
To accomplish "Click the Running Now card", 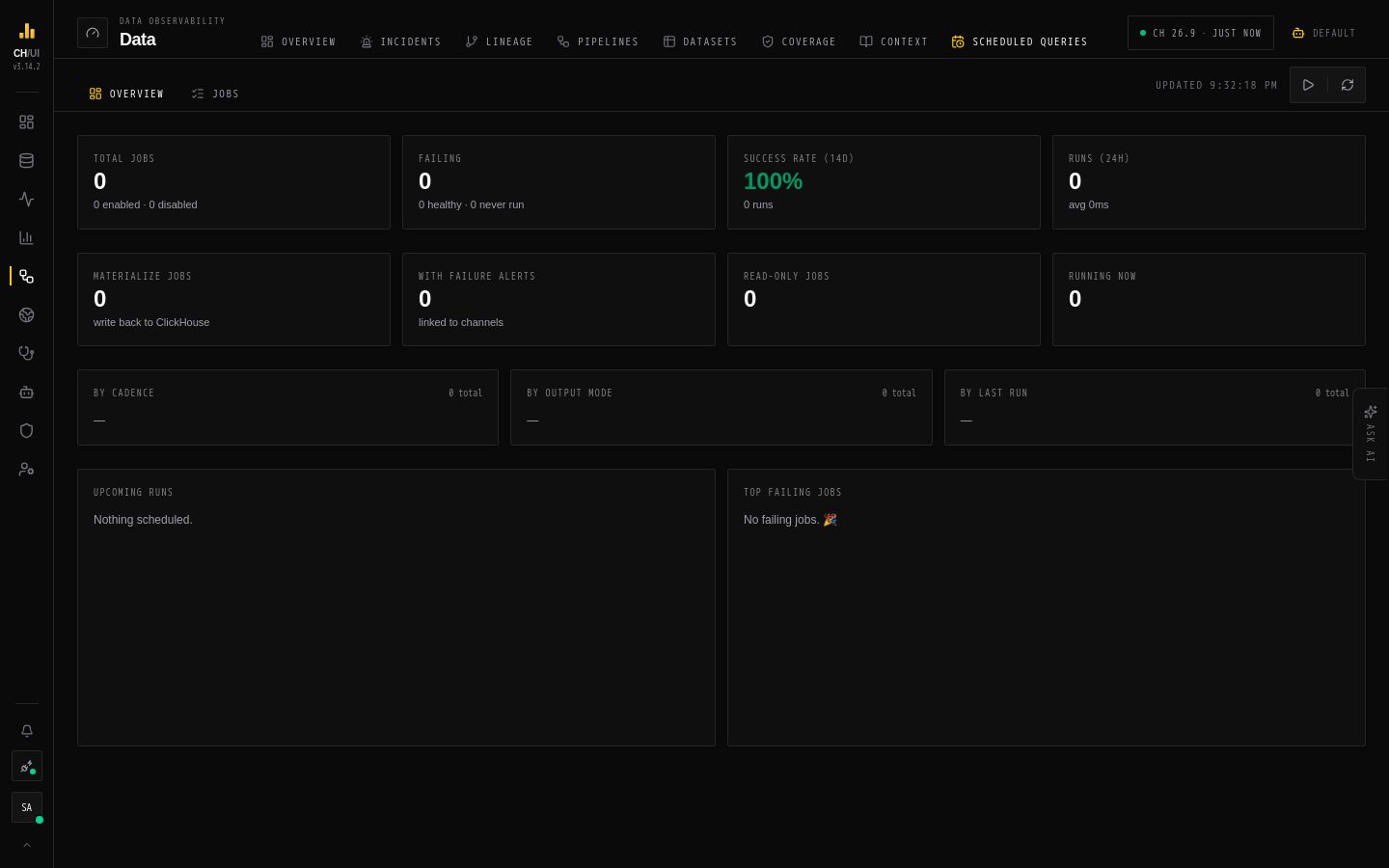I will click(1209, 299).
